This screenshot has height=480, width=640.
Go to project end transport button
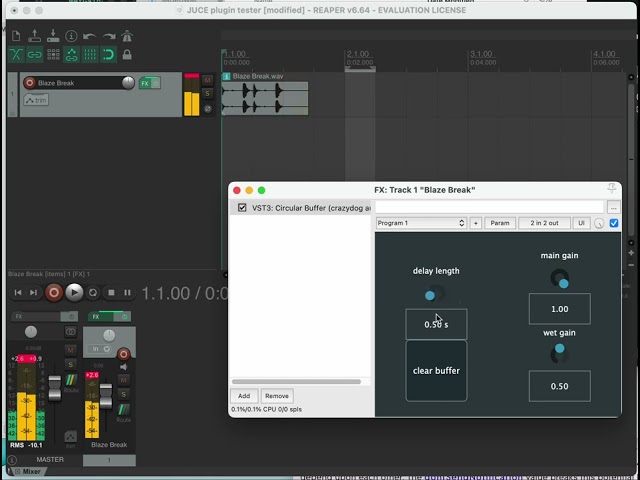click(x=33, y=292)
